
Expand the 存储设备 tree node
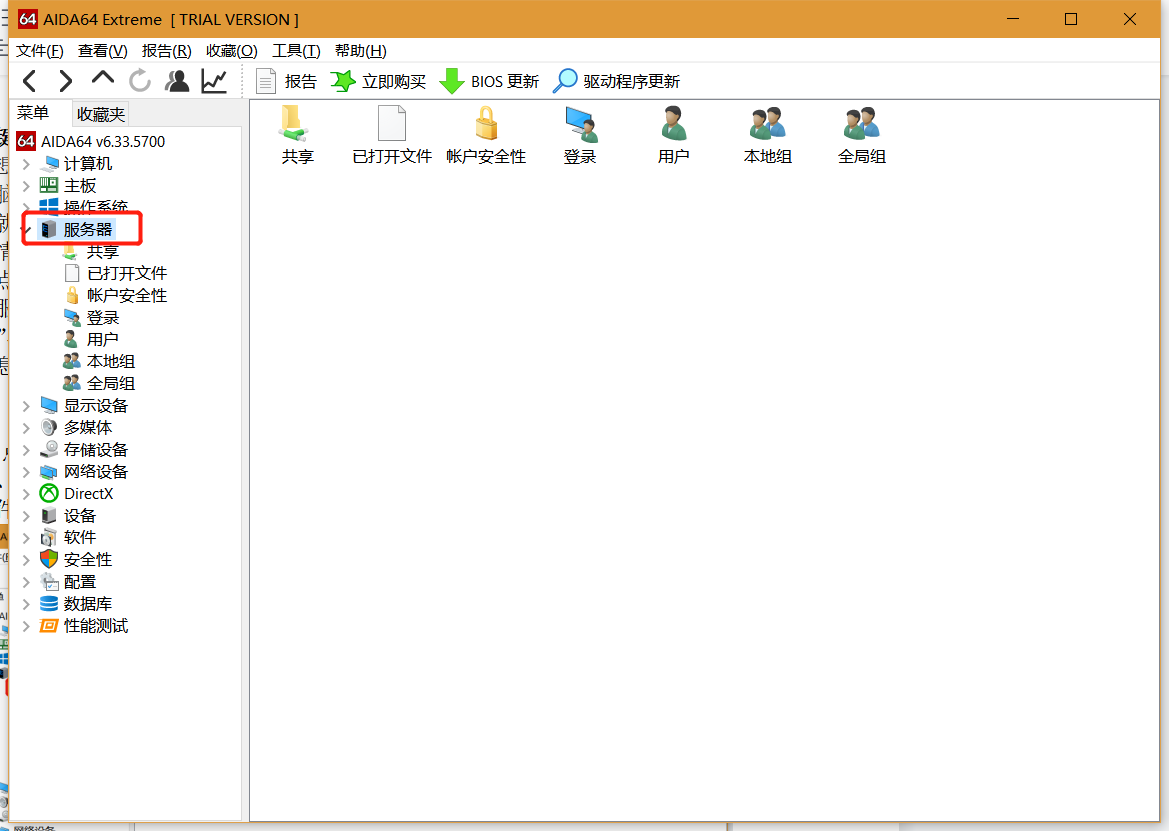click(x=26, y=450)
